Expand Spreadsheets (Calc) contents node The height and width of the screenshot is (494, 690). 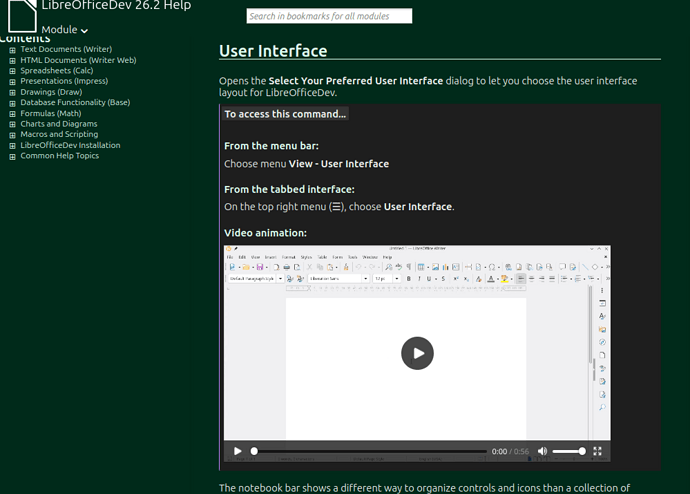(12, 71)
